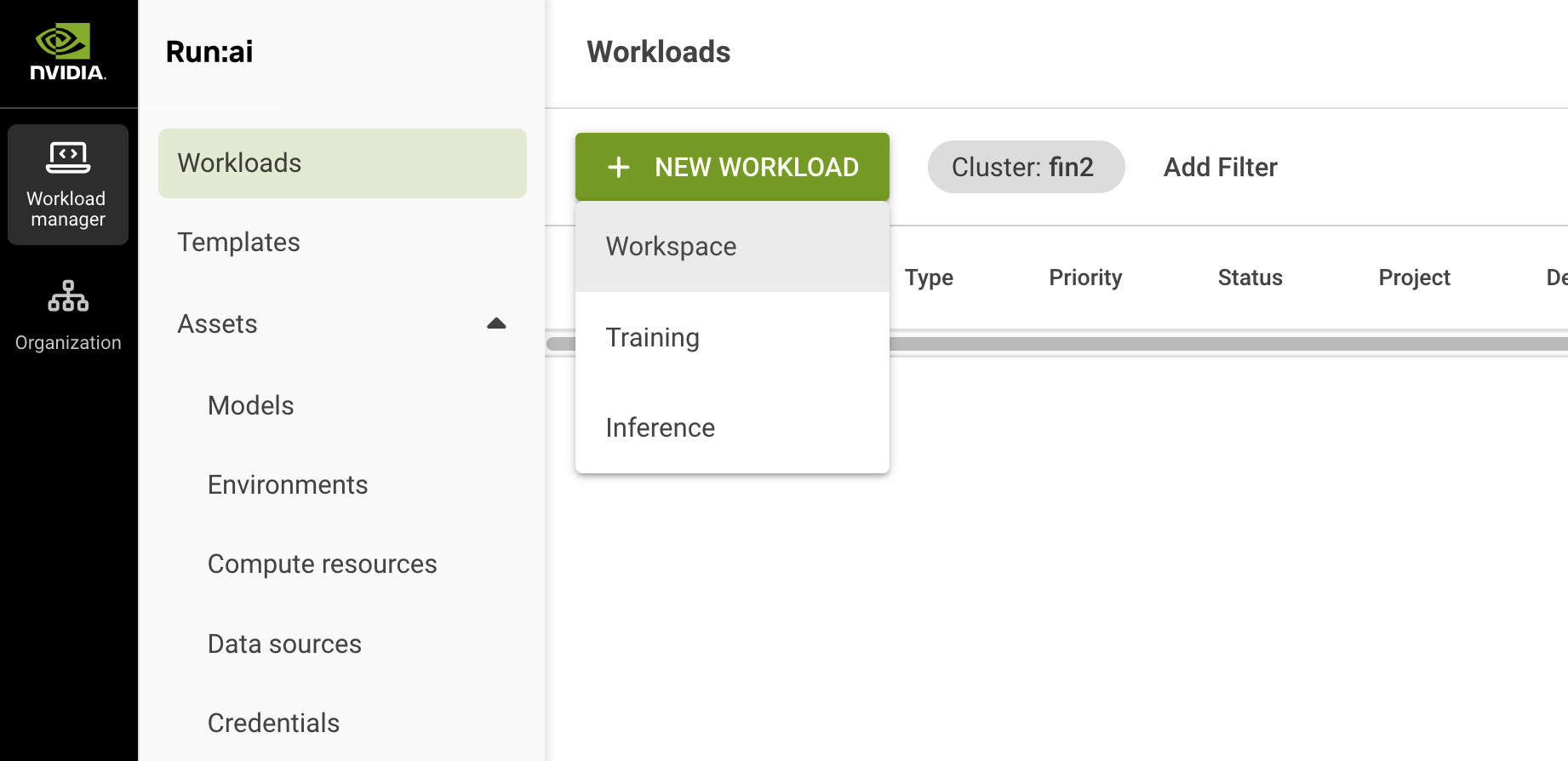Sort by the Project column header
The width and height of the screenshot is (1568, 761).
(1414, 278)
